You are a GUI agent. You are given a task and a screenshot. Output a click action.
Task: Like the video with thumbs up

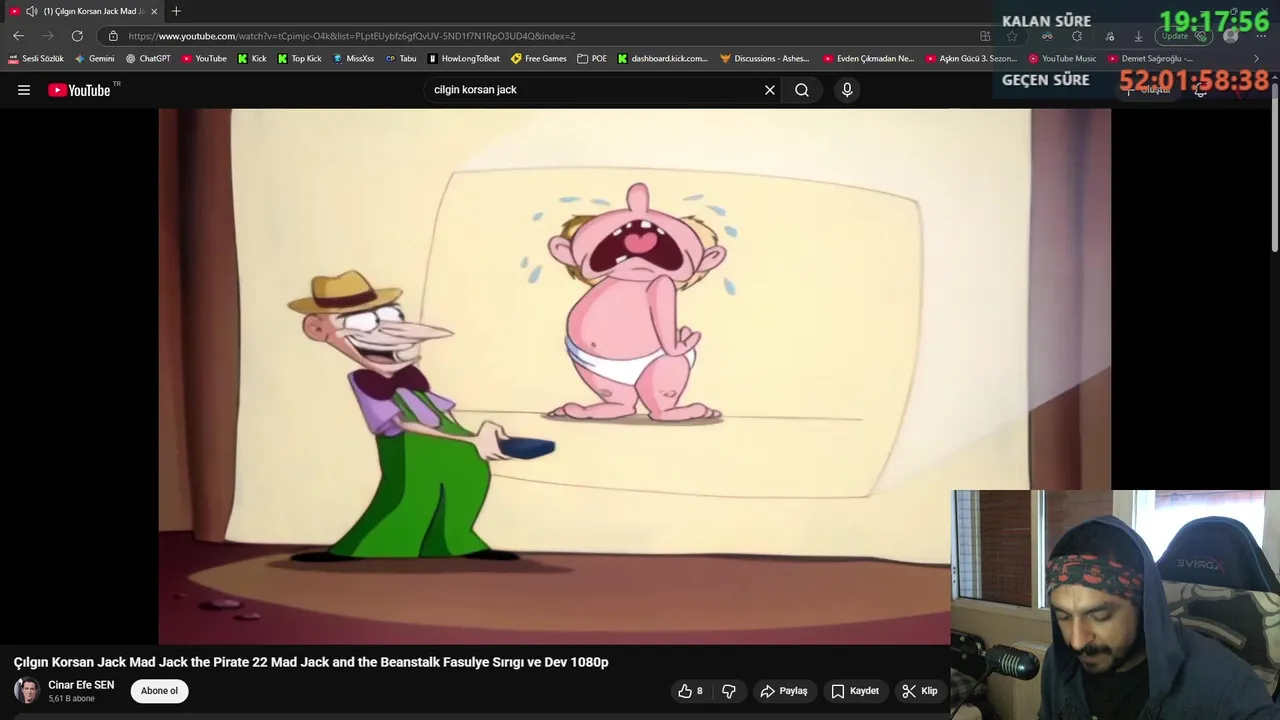click(690, 691)
